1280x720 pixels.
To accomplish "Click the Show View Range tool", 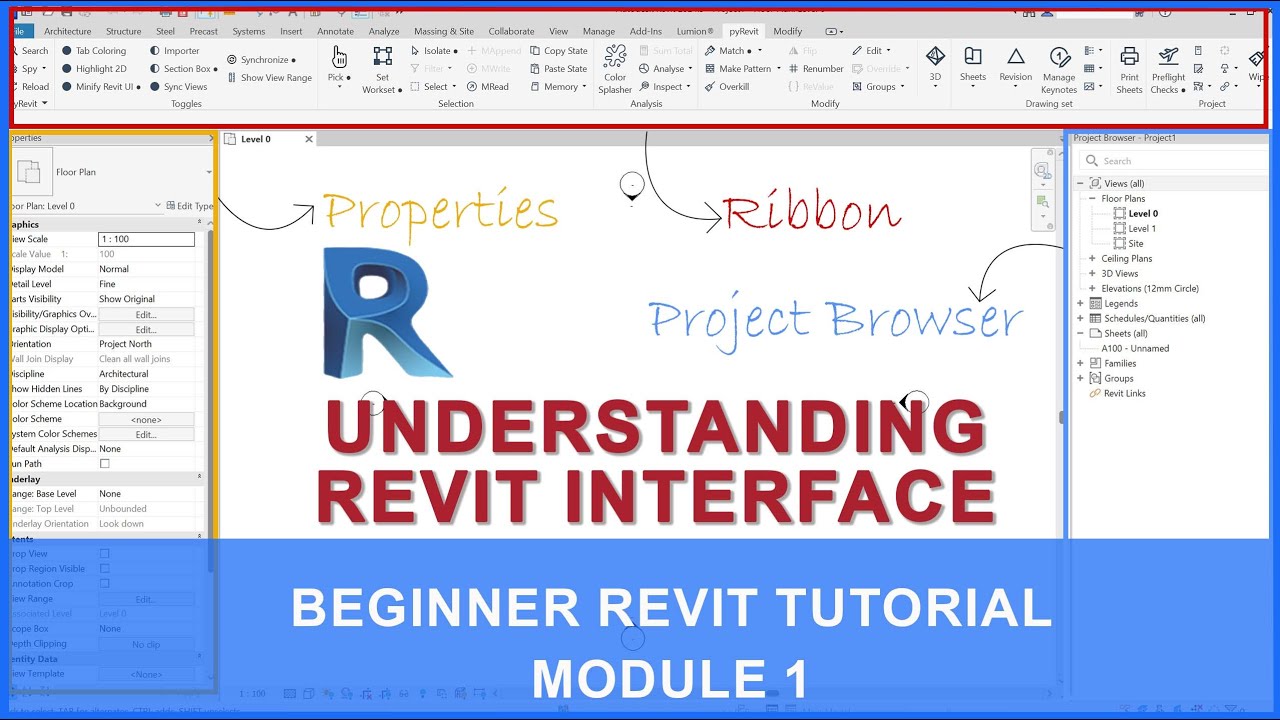I will [x=269, y=78].
